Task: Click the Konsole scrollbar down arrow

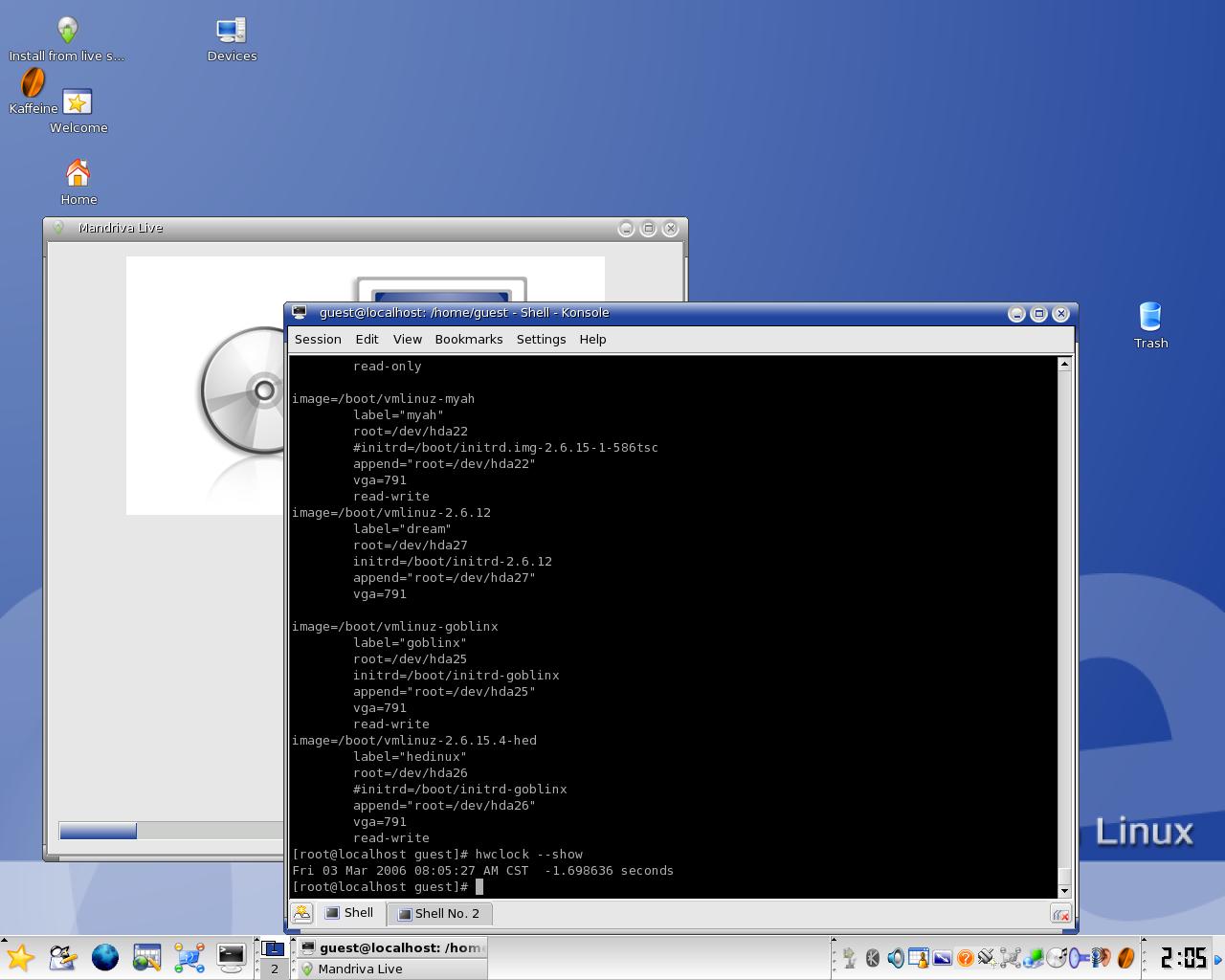Action: [x=1064, y=892]
